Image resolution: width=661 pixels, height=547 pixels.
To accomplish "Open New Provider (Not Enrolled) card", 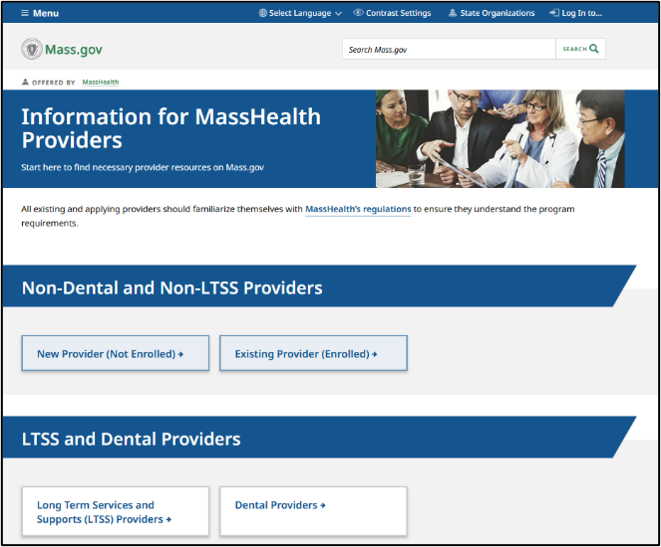I will [x=115, y=353].
